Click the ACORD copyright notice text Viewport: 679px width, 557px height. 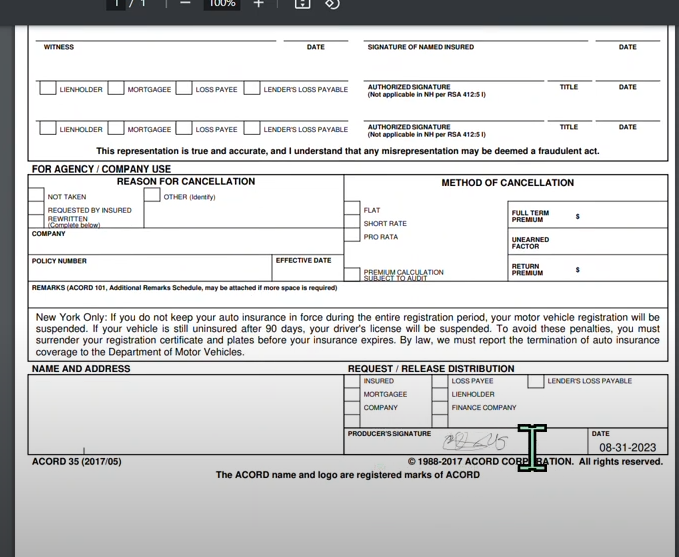[x=535, y=462]
